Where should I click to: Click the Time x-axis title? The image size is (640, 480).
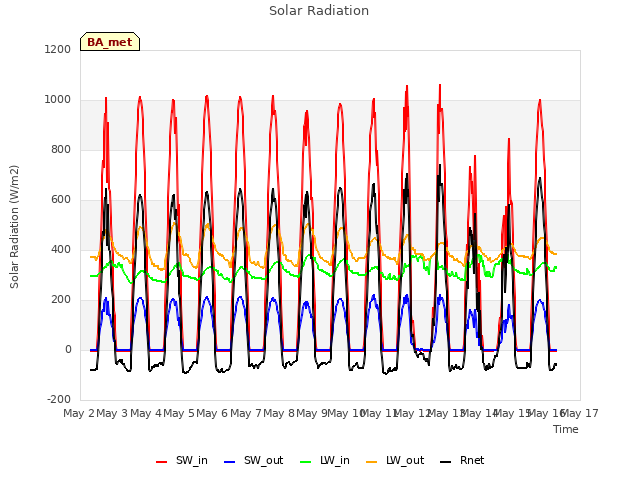tap(566, 429)
